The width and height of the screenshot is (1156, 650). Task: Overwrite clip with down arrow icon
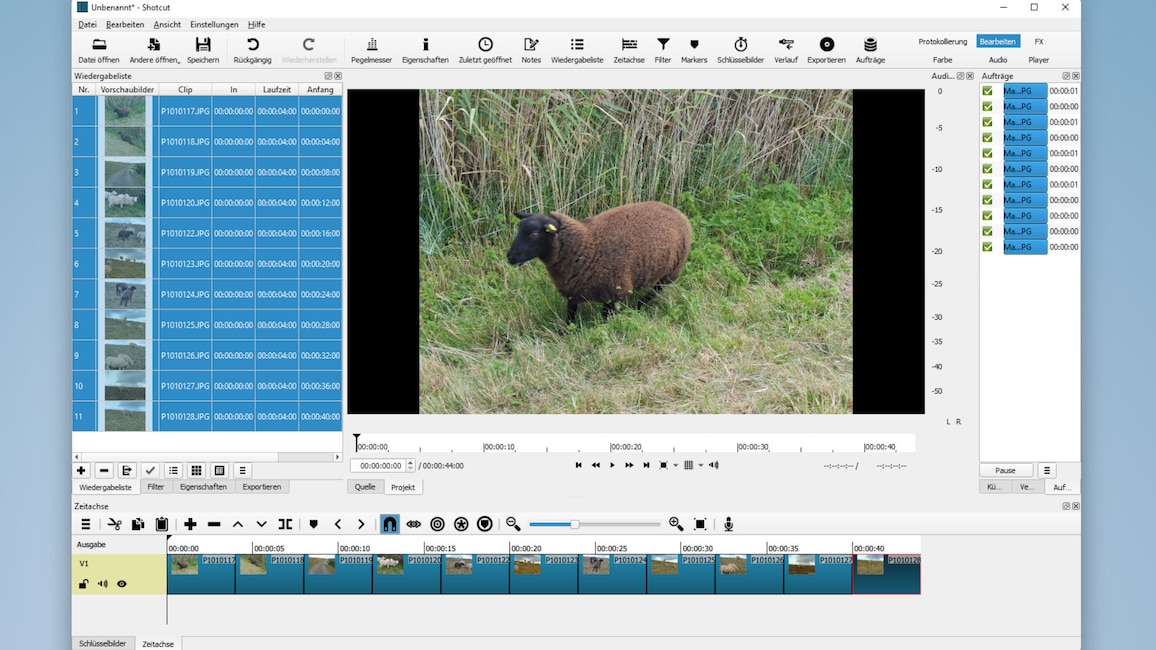[261, 524]
